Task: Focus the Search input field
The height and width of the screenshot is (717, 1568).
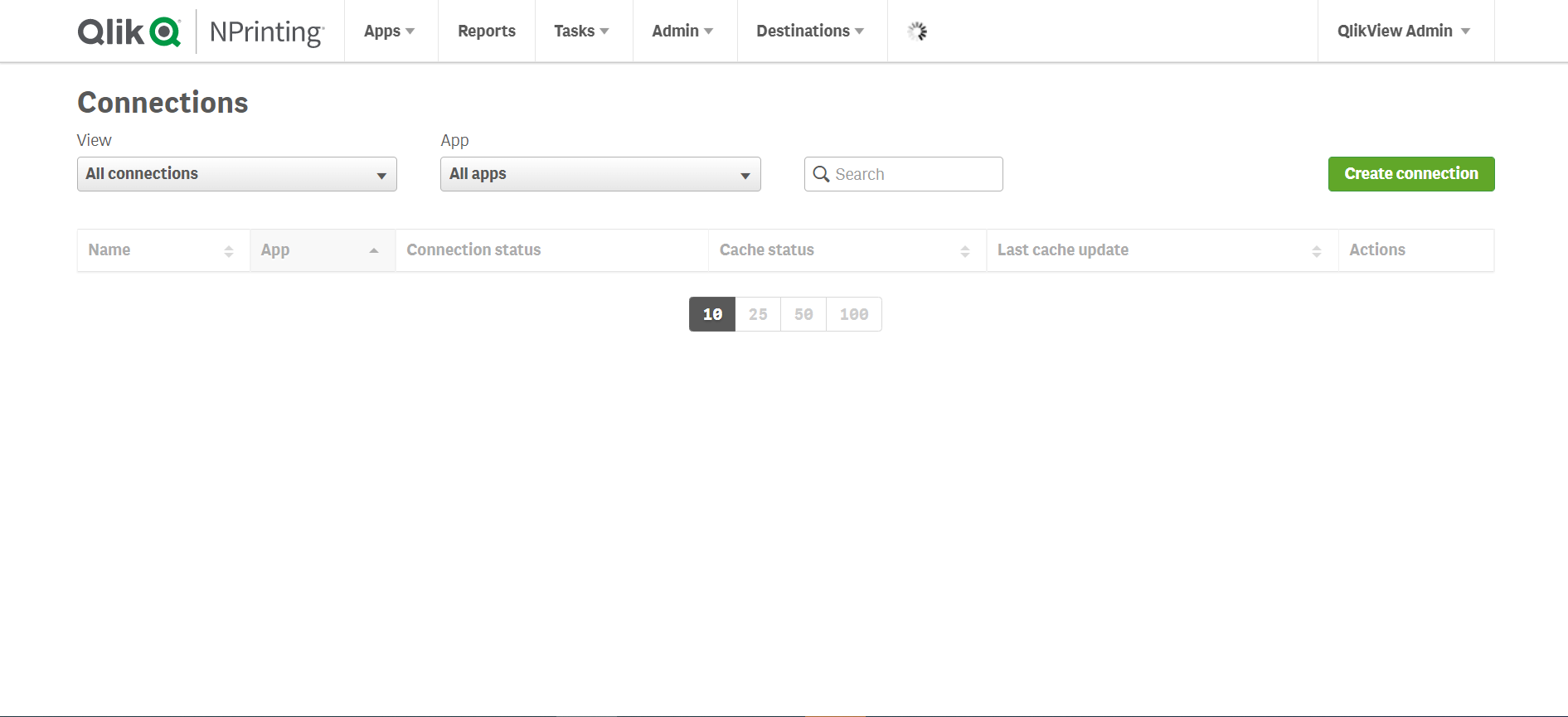Action: point(904,174)
